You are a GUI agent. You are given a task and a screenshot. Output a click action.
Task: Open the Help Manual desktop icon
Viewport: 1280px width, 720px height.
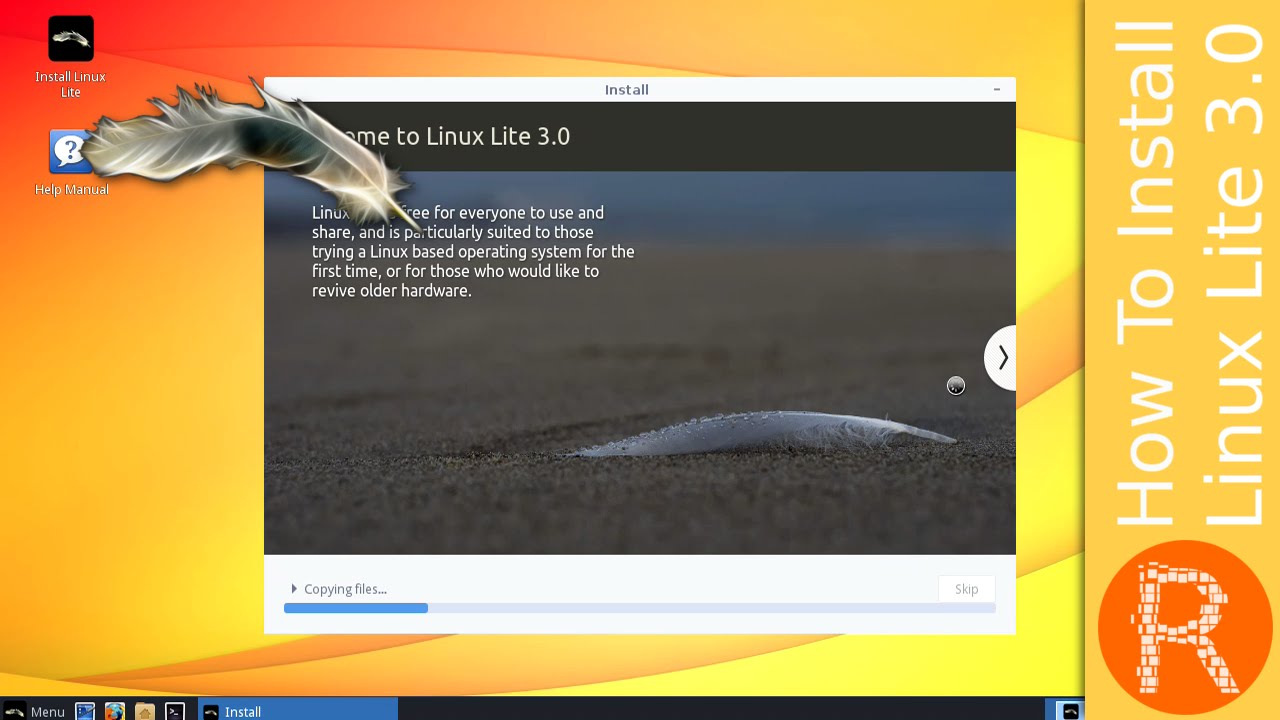click(71, 162)
